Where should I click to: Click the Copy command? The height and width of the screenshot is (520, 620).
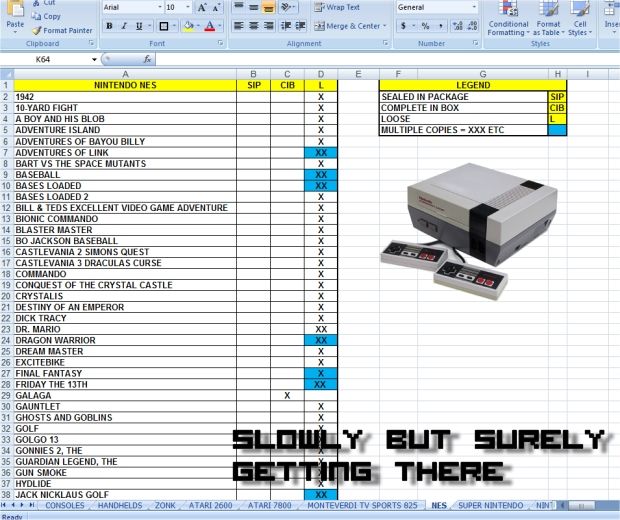point(47,16)
